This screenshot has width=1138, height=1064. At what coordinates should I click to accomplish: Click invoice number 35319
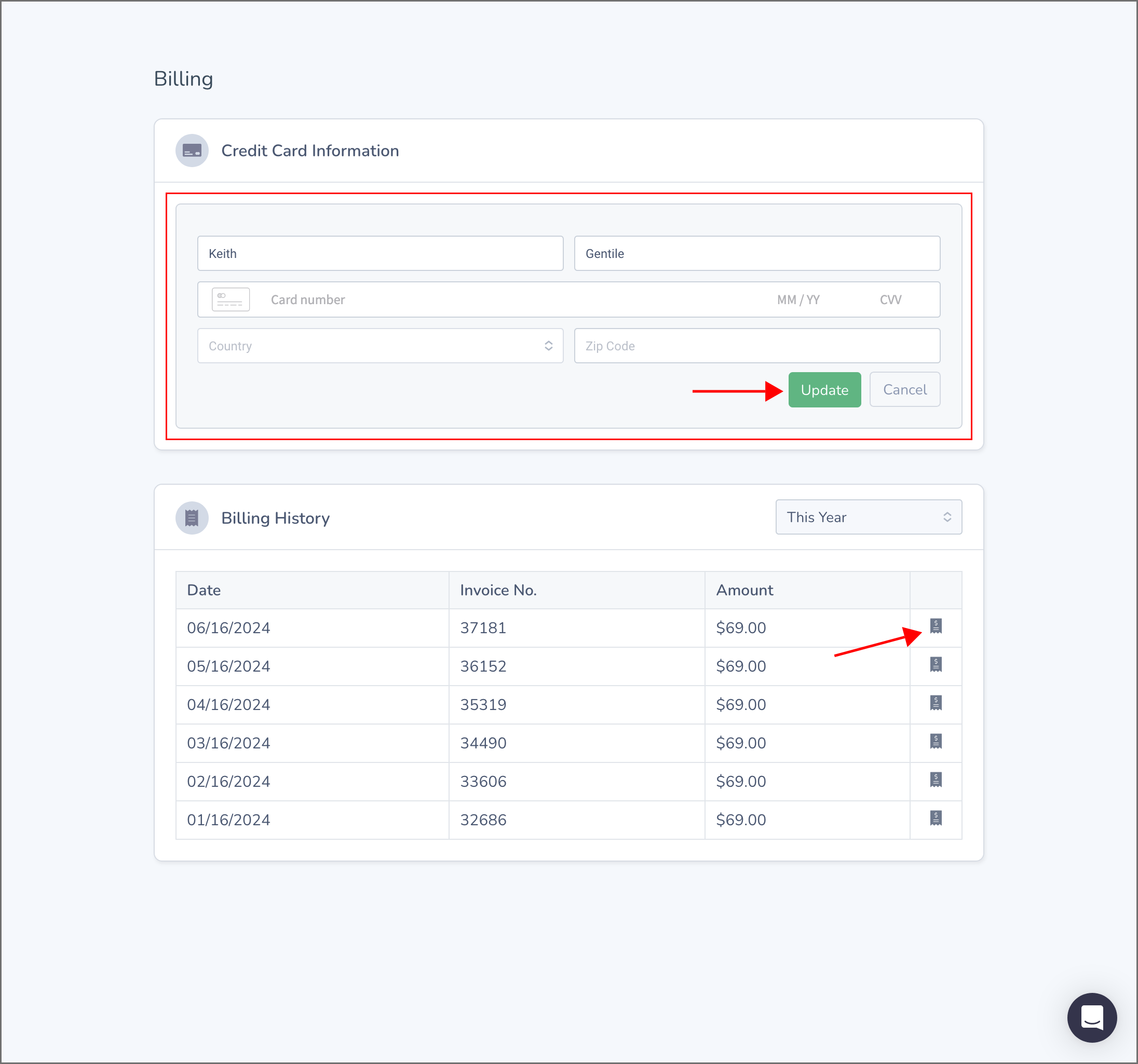[x=483, y=704]
